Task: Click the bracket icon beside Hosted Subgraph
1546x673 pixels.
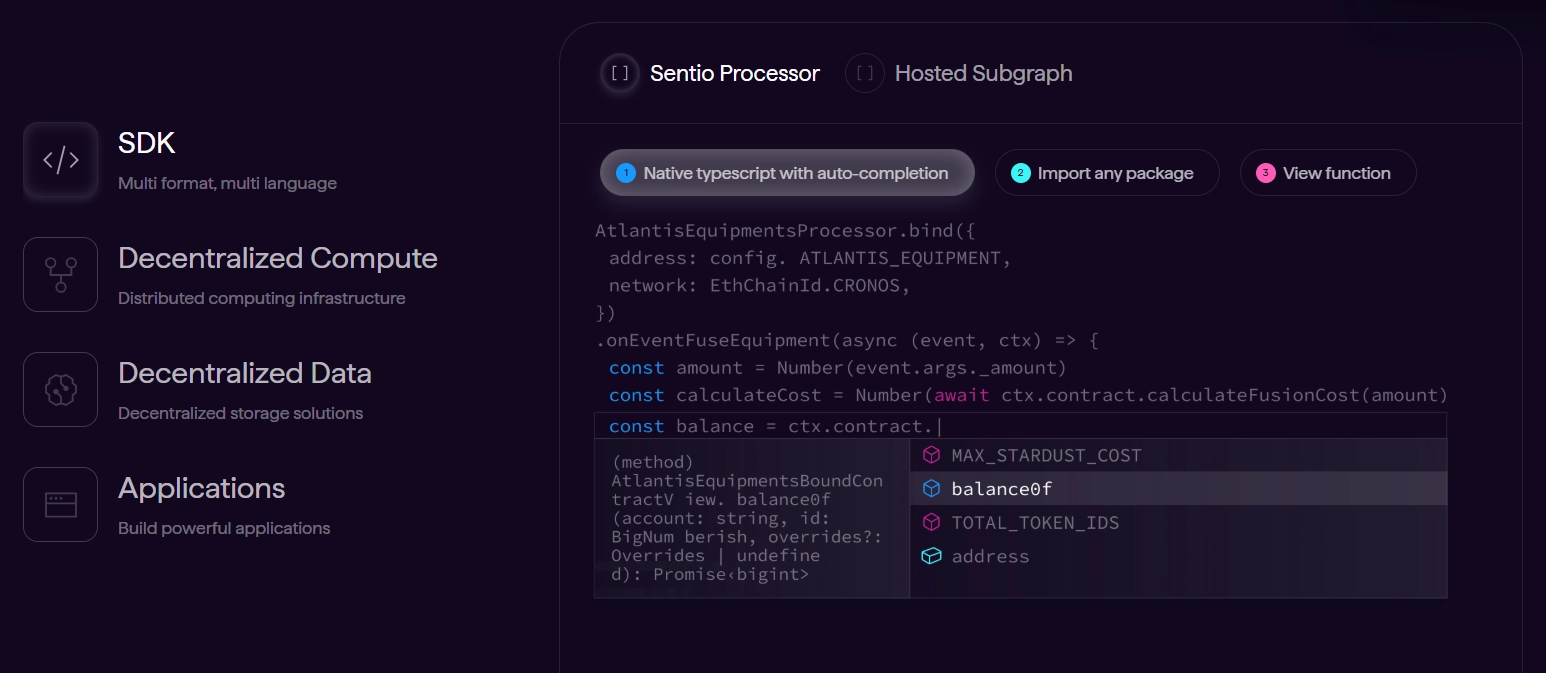Action: pos(865,73)
